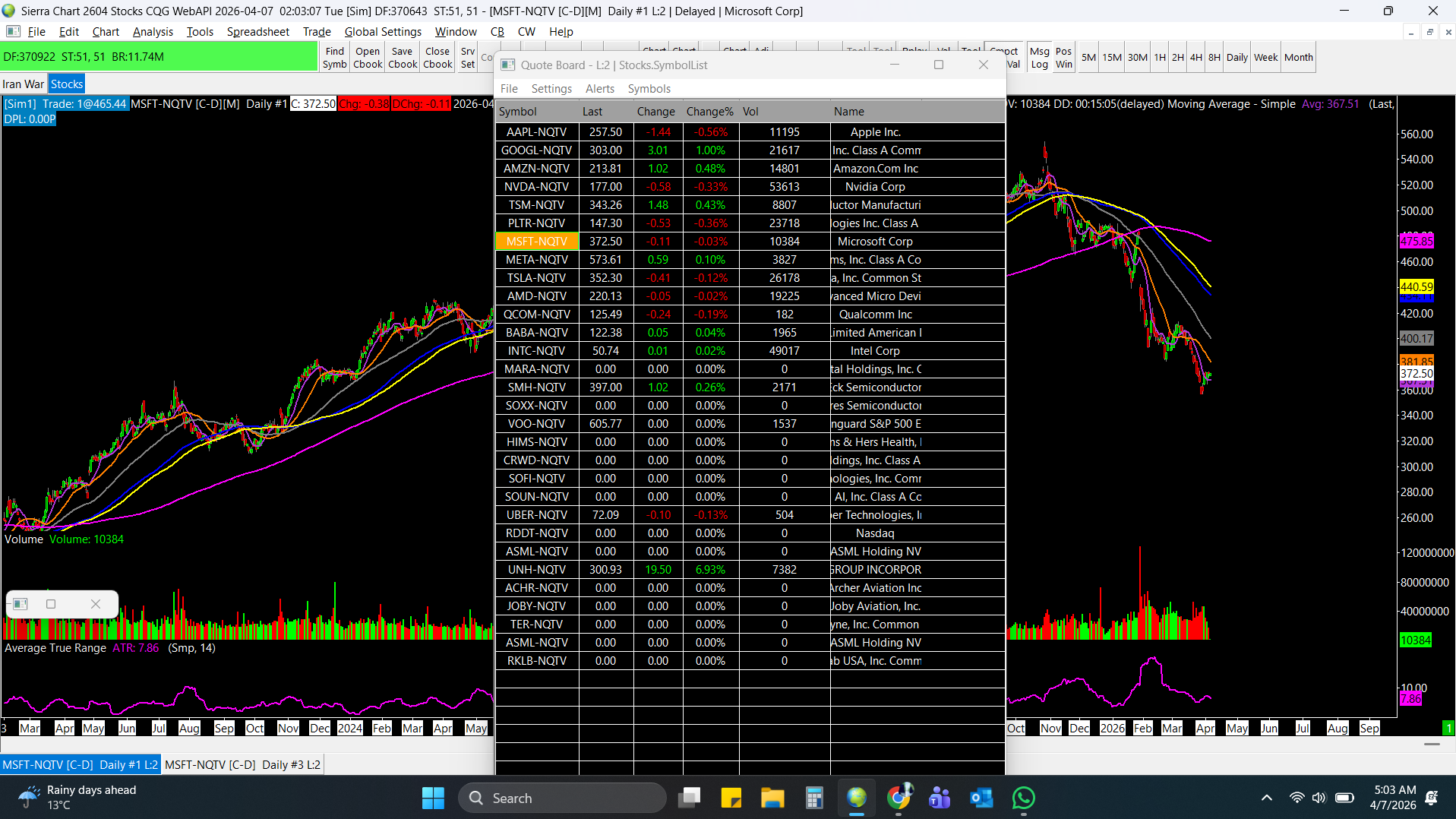
Task: Click the Sierra Chart taskbar icon
Action: pos(857,798)
